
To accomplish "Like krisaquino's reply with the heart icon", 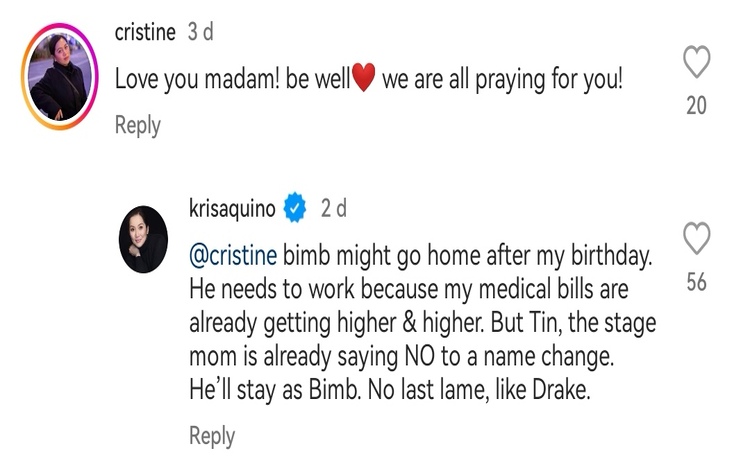I will coord(697,239).
